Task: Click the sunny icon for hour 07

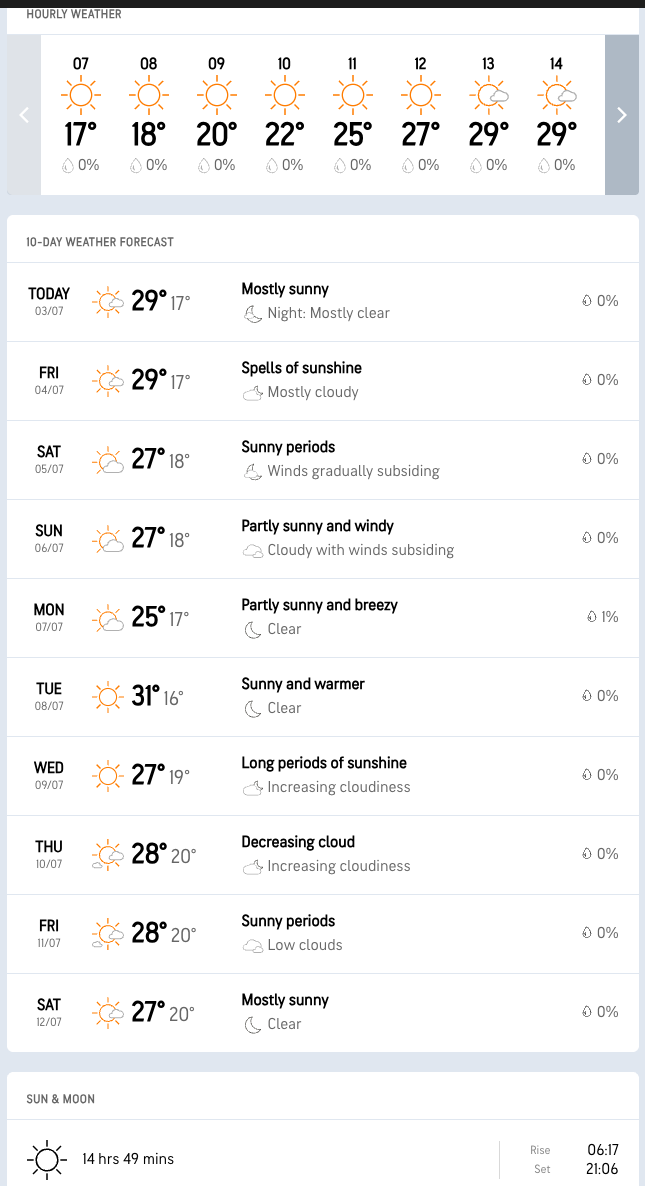Action: (80, 95)
